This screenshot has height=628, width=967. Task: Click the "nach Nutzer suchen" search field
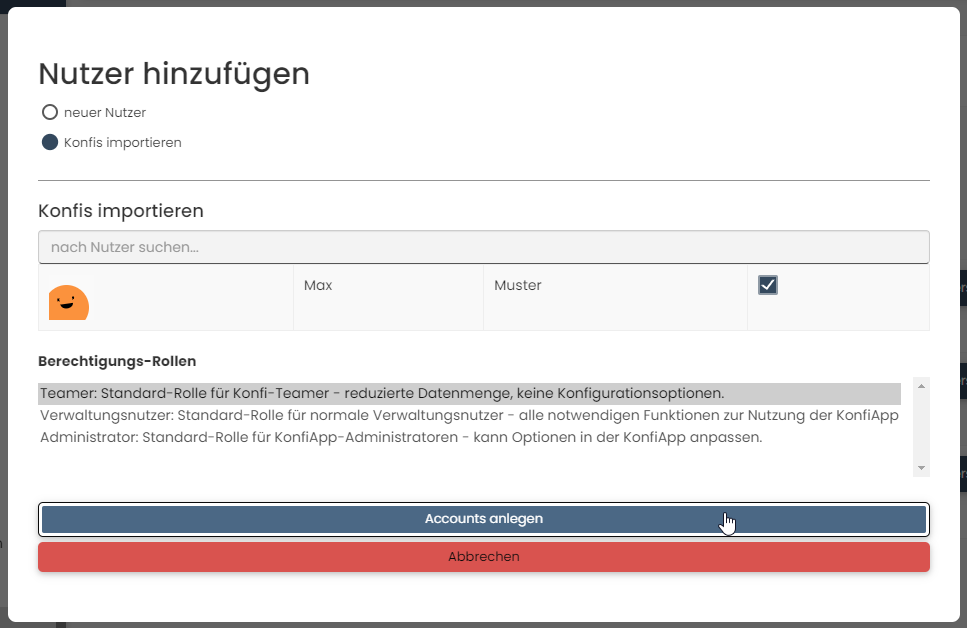coord(483,247)
